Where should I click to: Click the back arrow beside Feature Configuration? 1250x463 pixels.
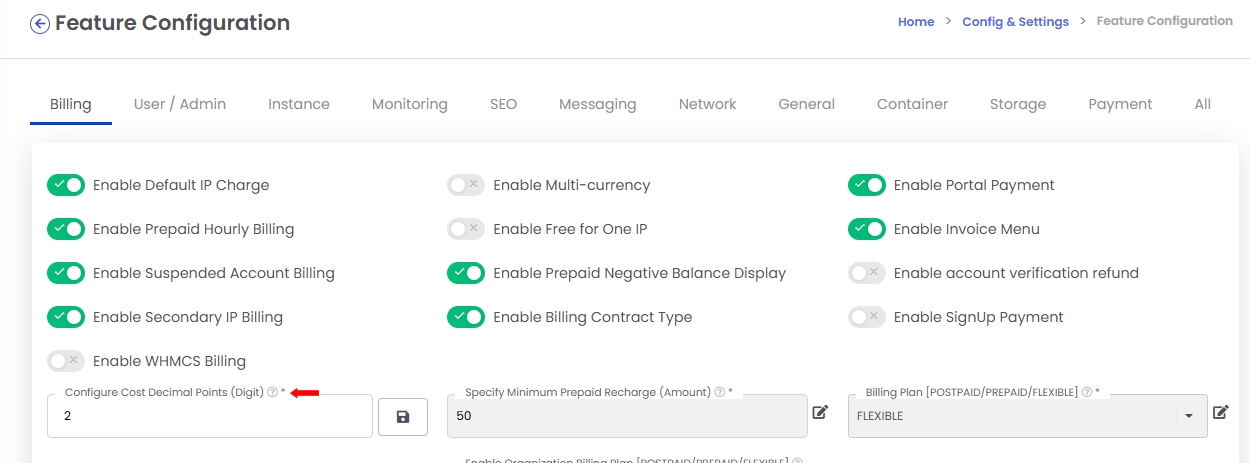click(40, 24)
